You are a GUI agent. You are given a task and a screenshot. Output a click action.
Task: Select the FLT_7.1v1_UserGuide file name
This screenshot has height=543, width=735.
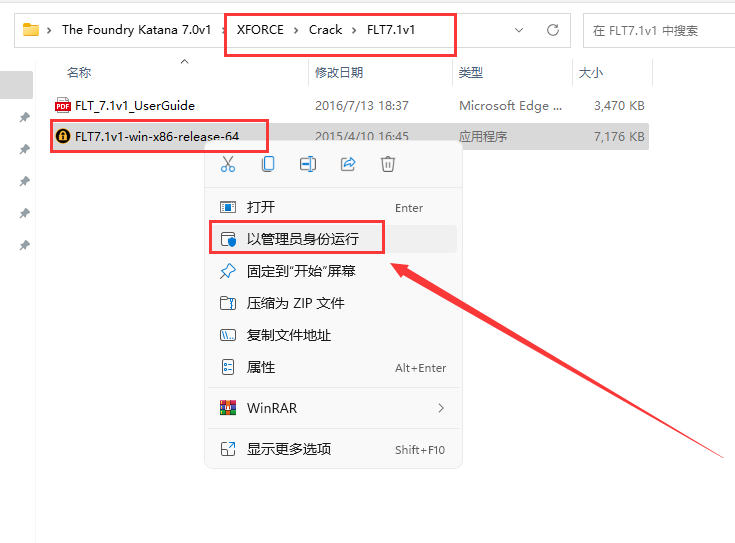(135, 106)
